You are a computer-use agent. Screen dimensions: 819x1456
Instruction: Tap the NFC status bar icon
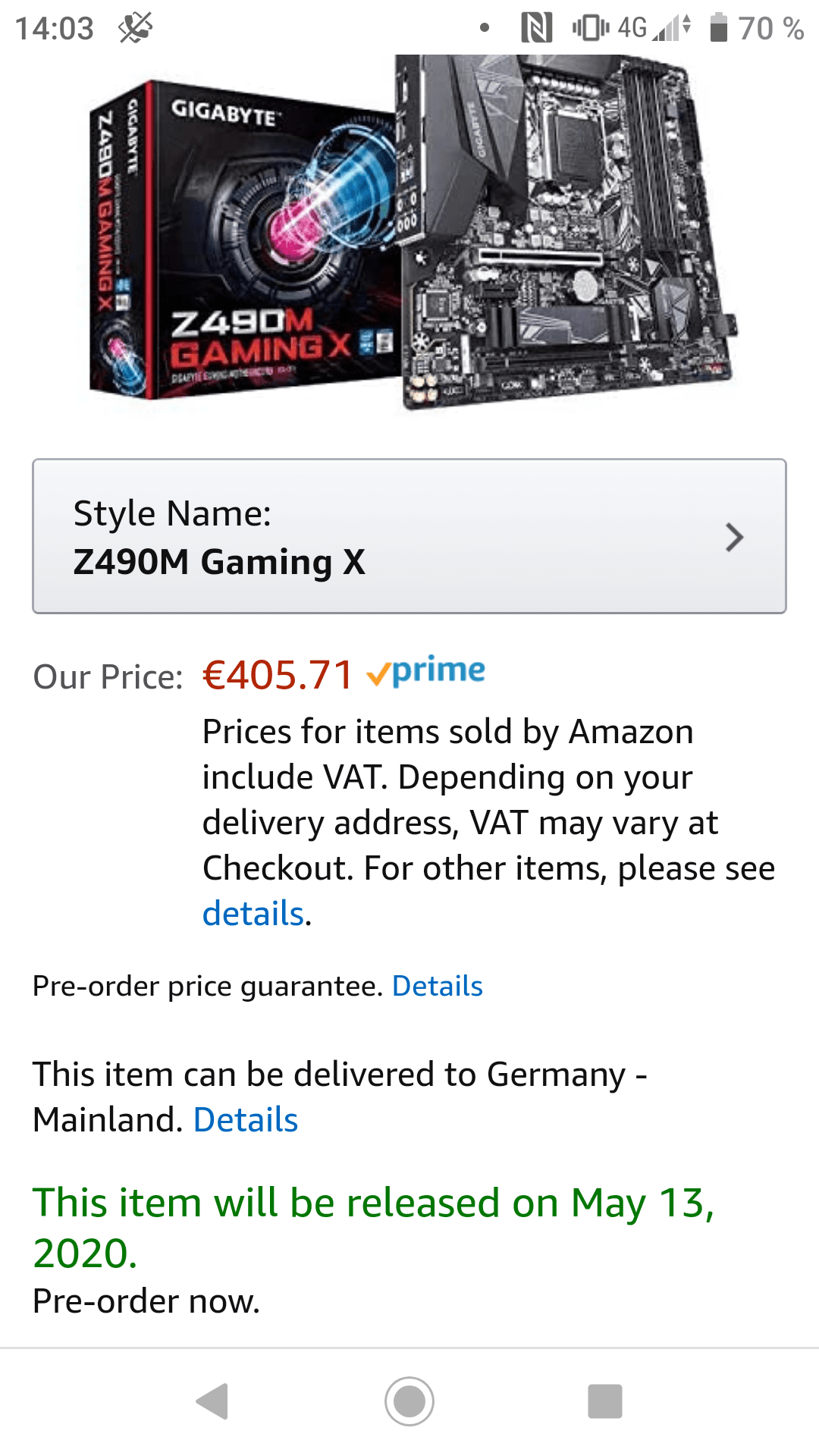537,28
